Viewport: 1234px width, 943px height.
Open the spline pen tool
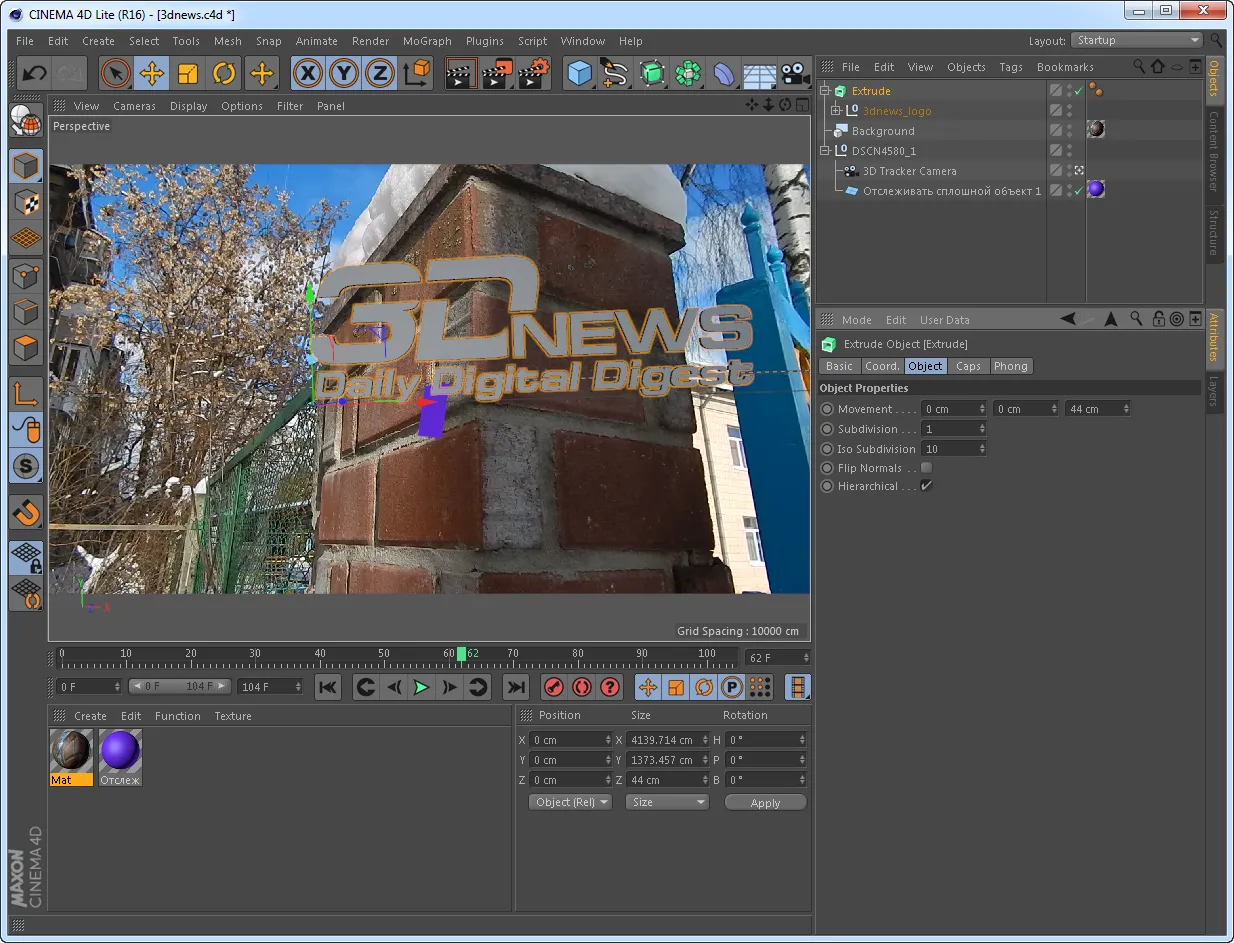click(x=615, y=73)
